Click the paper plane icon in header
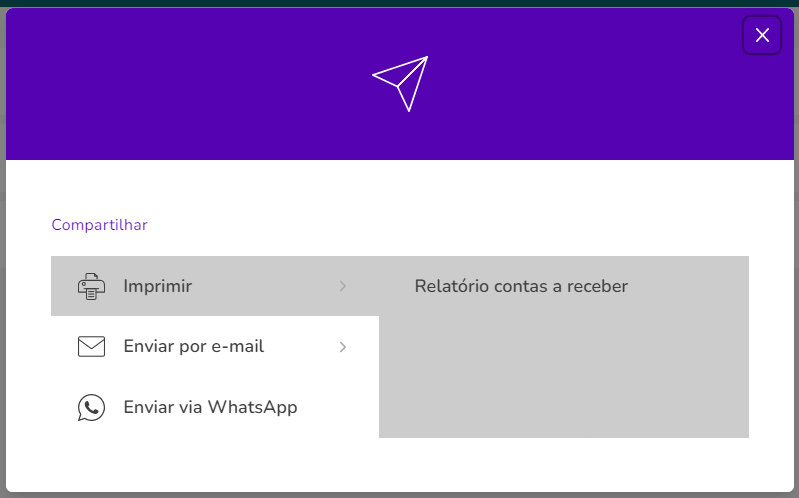This screenshot has height=498, width=799. (x=401, y=84)
